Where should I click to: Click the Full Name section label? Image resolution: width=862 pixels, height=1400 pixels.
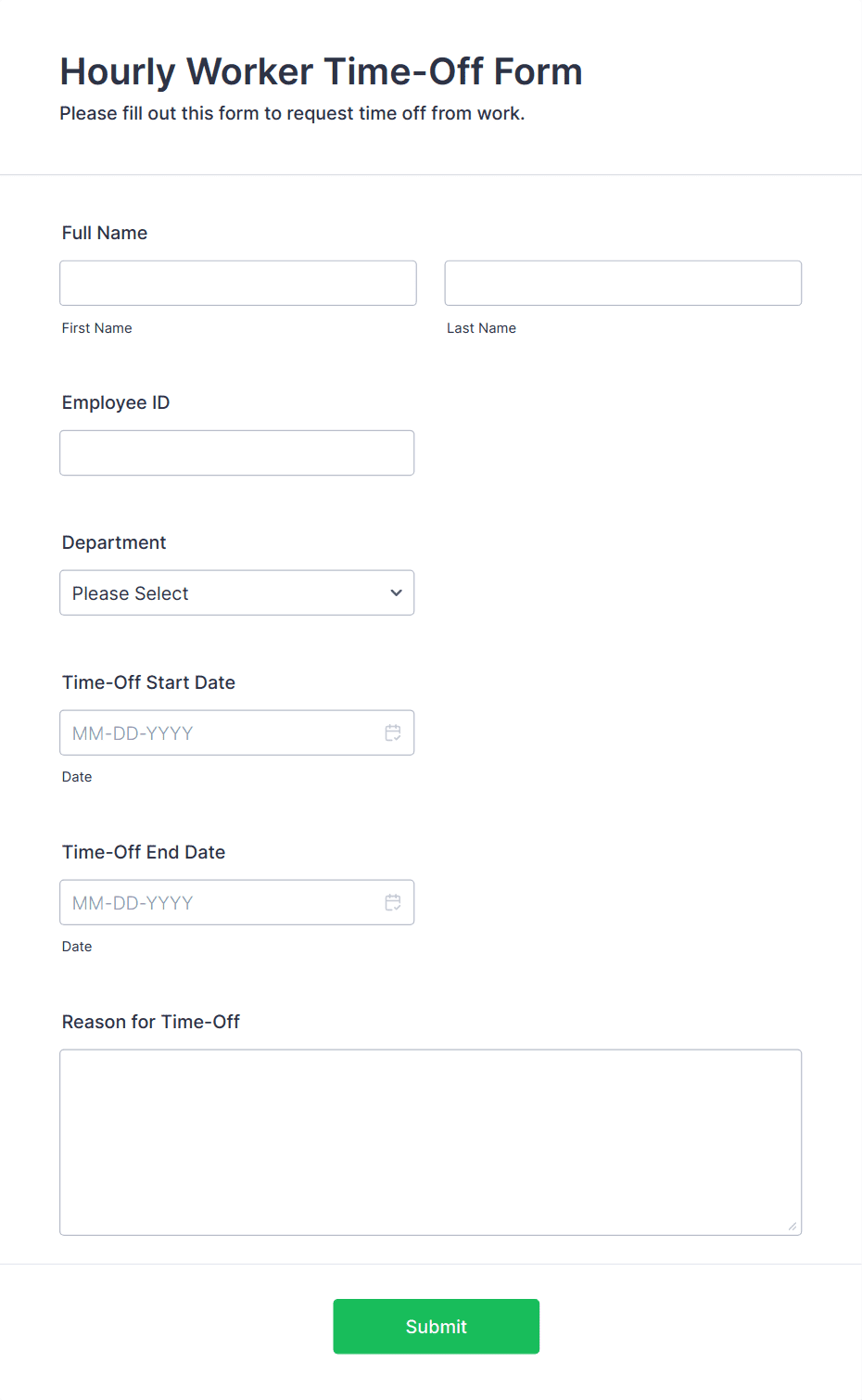tap(105, 233)
